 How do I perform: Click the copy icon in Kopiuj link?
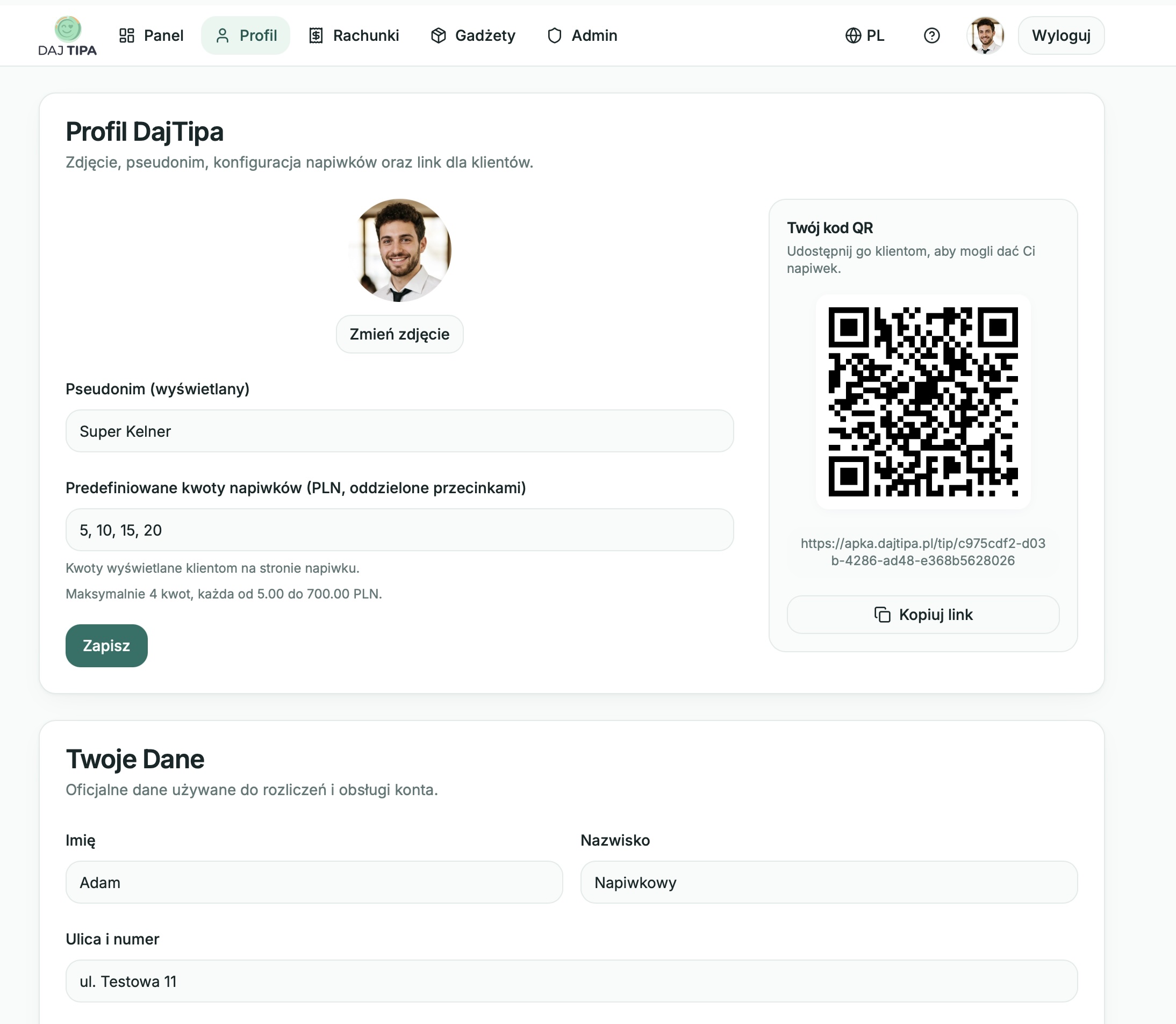coord(882,614)
